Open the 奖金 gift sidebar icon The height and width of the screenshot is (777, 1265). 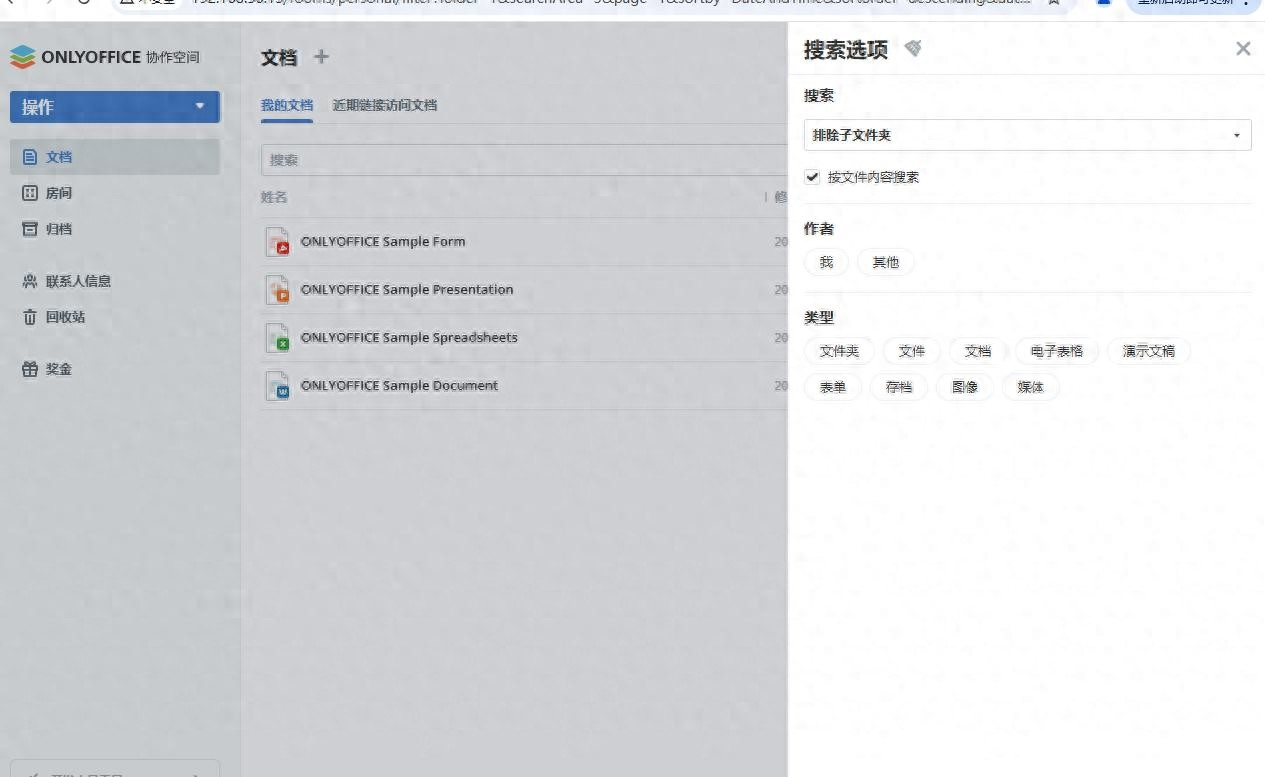pos(30,369)
